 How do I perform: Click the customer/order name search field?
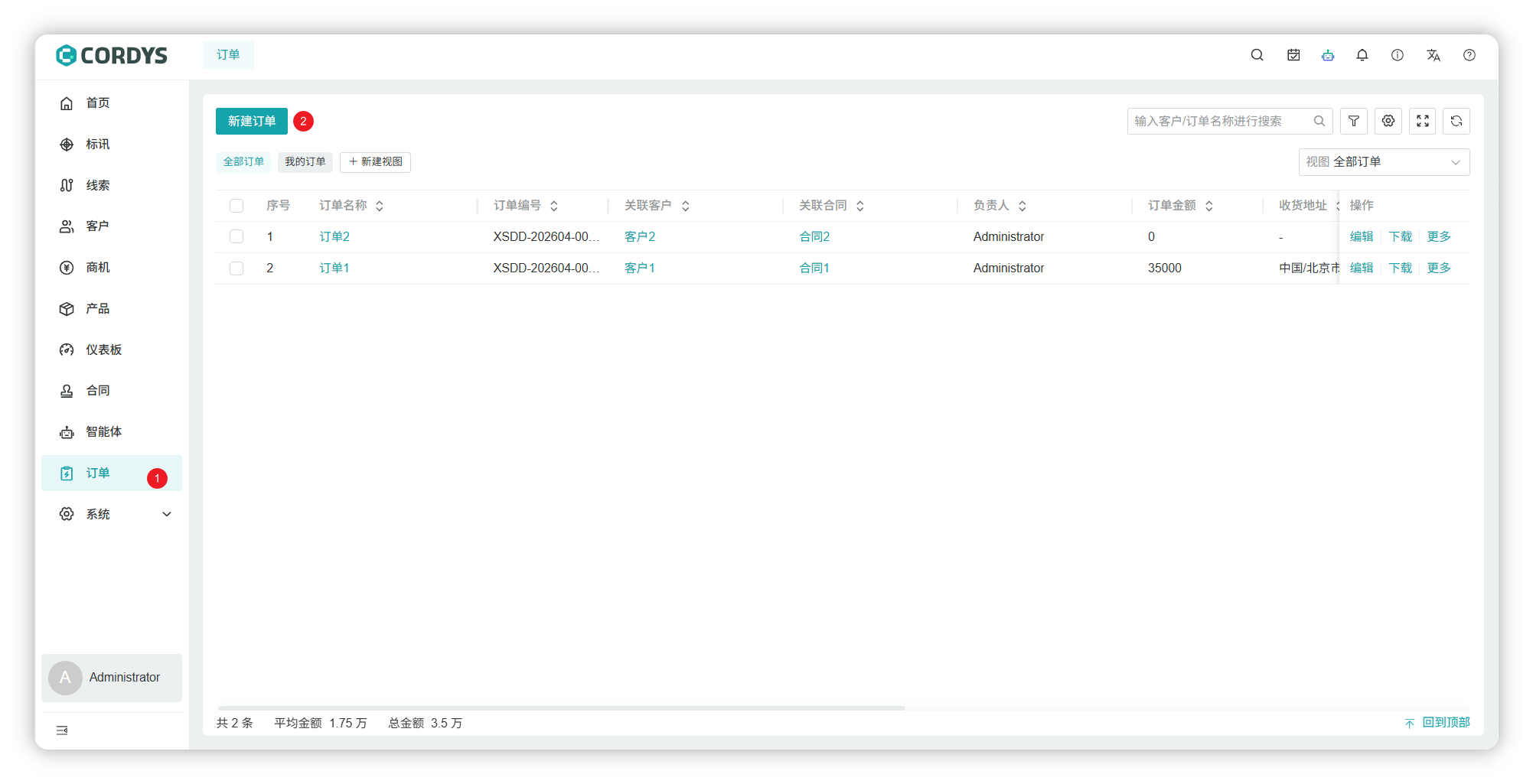pyautogui.click(x=1220, y=121)
